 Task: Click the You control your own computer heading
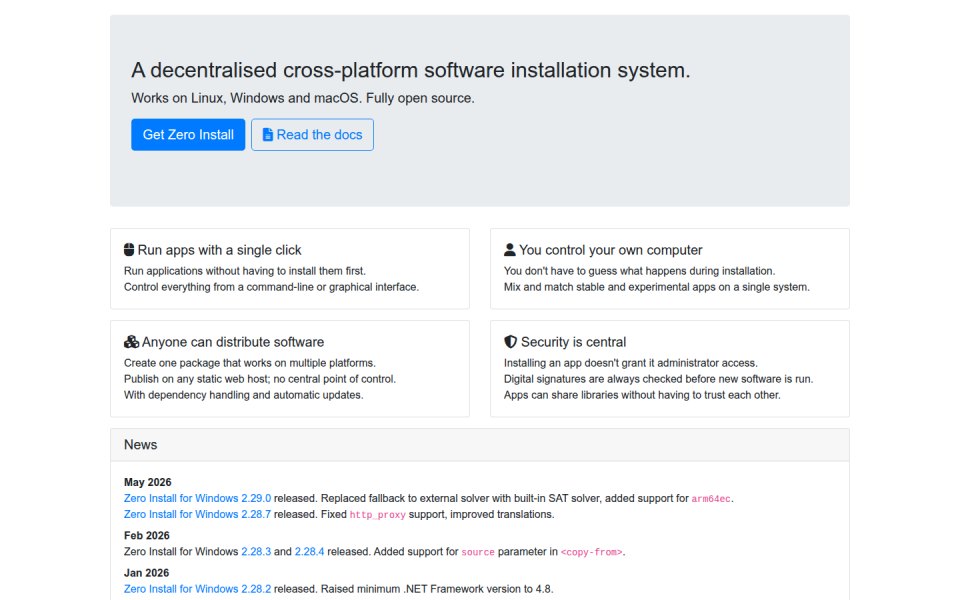pos(610,250)
